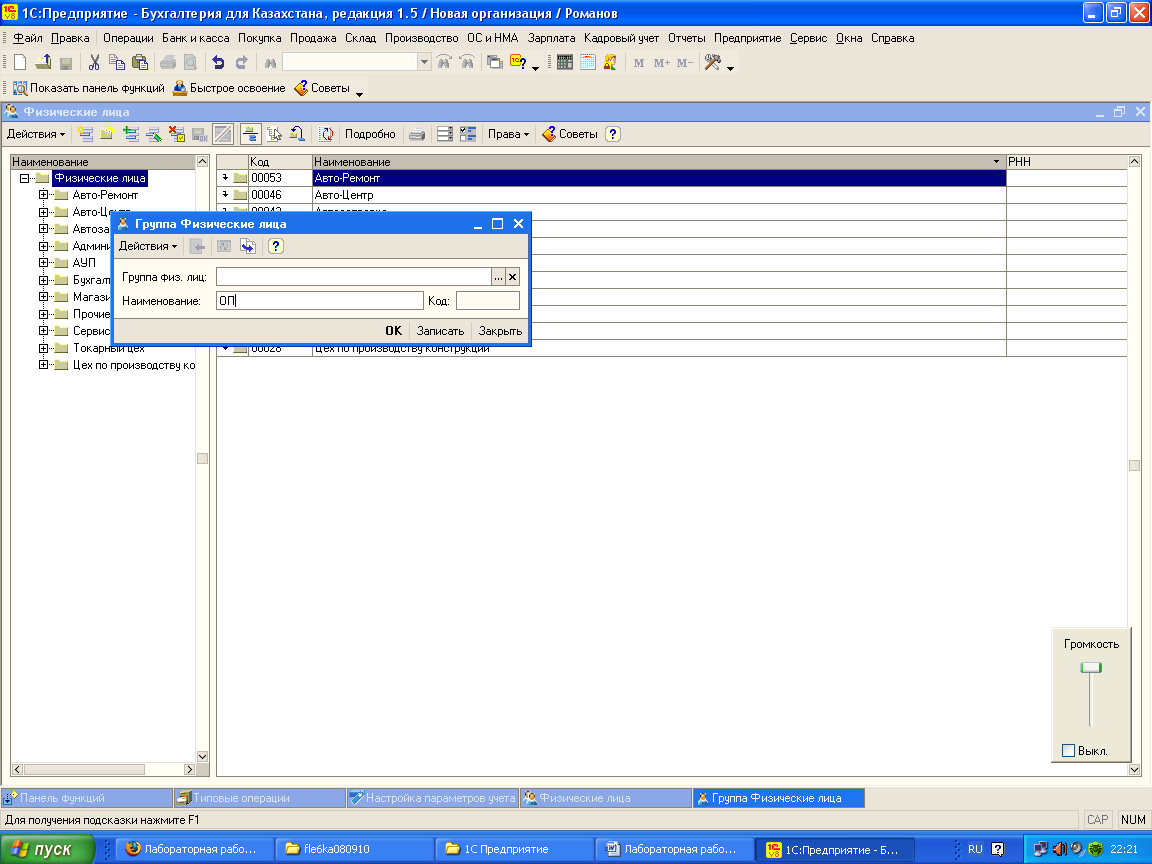Click the Add new group folder icon

(x=107, y=134)
